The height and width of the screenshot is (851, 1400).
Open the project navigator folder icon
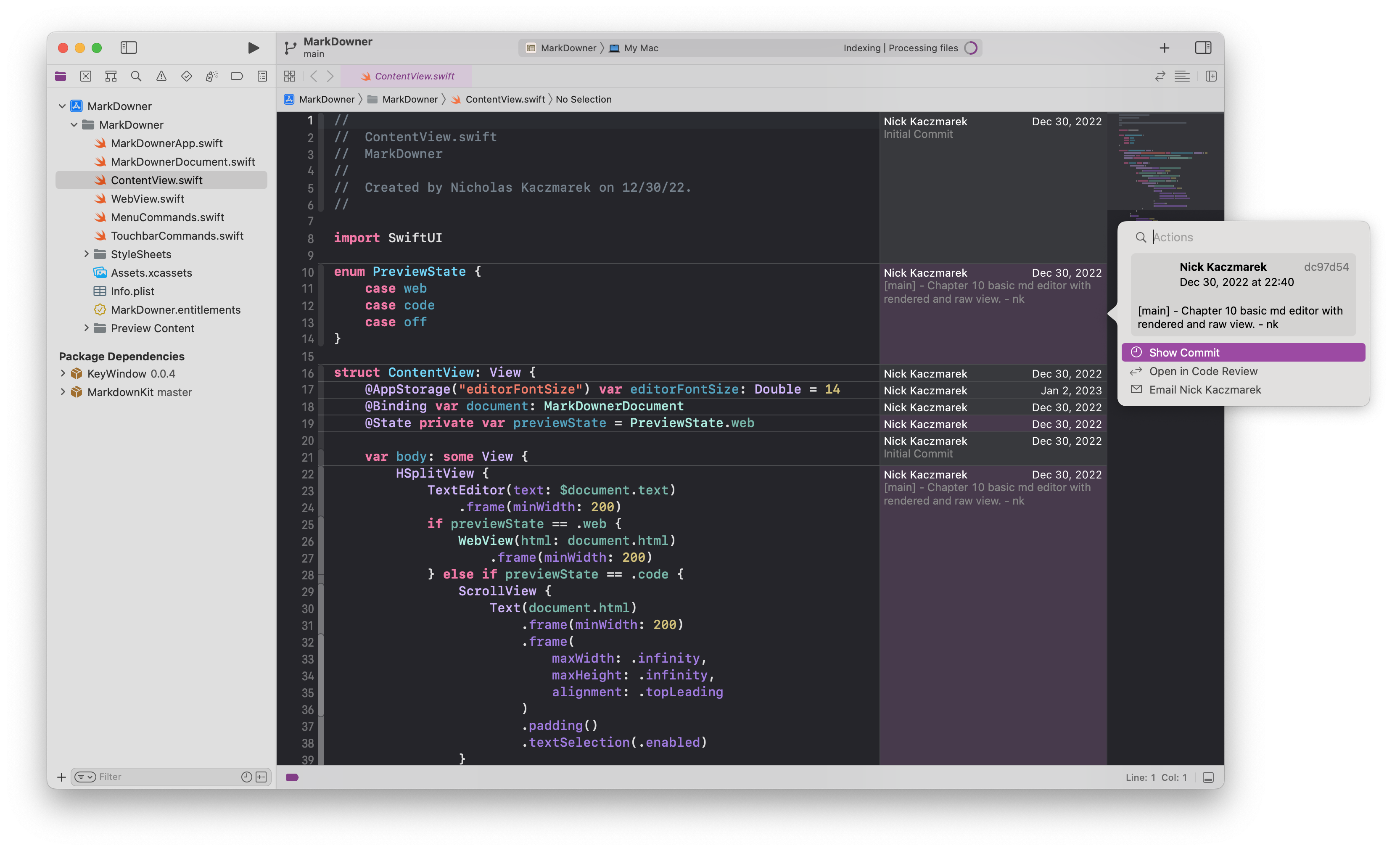60,76
